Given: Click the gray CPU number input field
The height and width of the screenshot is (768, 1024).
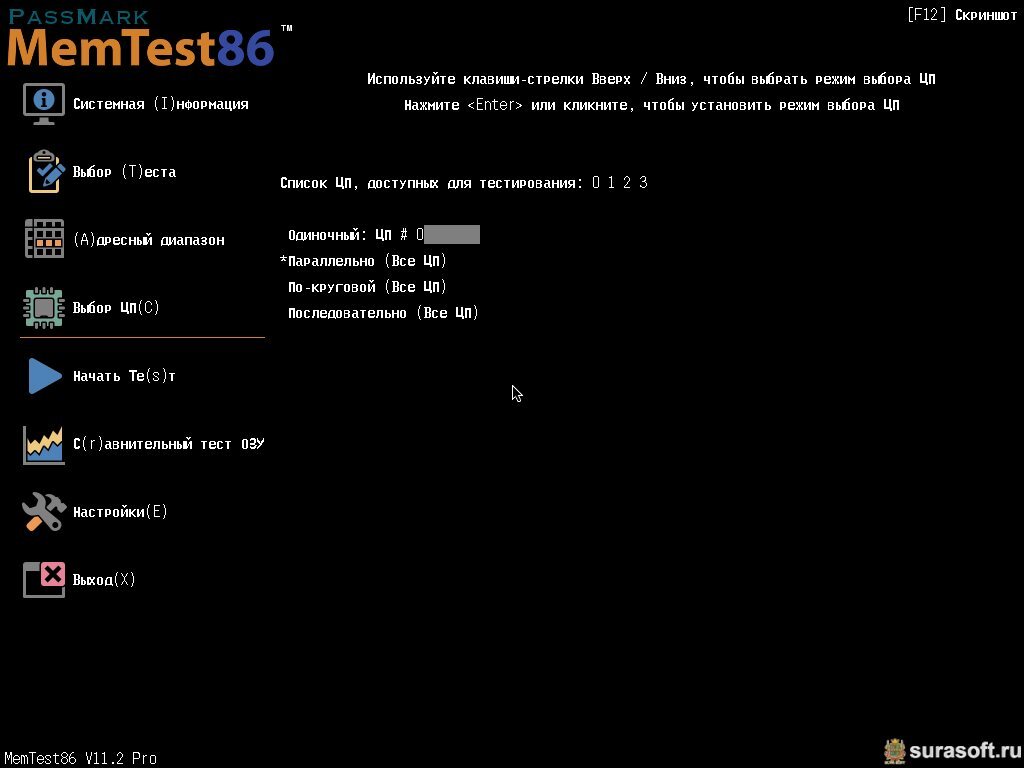Looking at the screenshot, I should pyautogui.click(x=452, y=234).
